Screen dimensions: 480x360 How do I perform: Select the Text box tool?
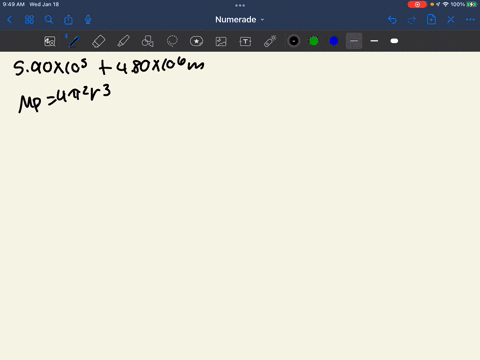245,41
